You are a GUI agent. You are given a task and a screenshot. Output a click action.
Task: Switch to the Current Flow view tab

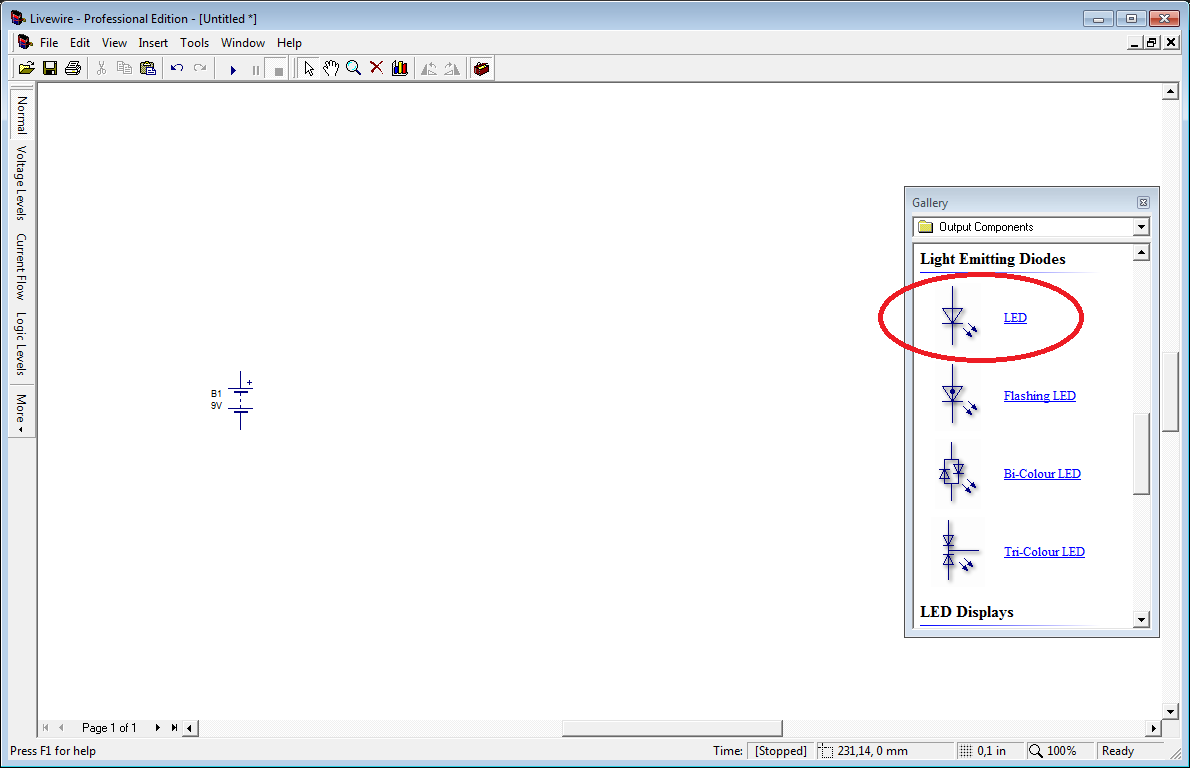point(21,267)
